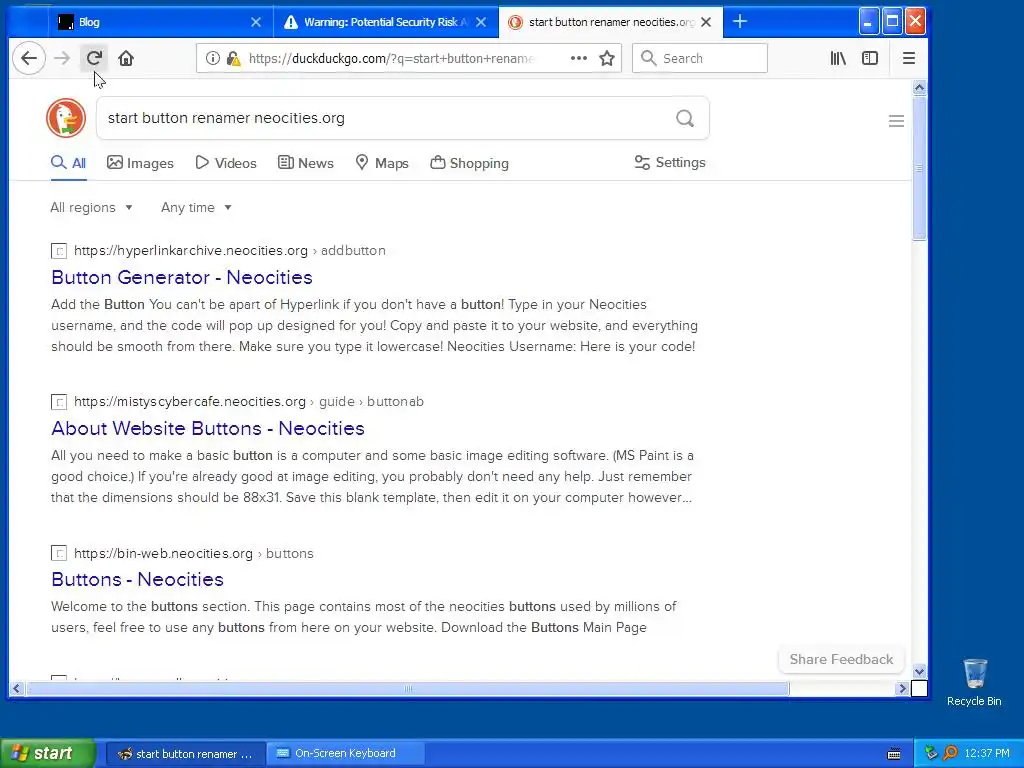The width and height of the screenshot is (1024, 768).
Task: Close the Security Risk warning tab
Action: 481,22
